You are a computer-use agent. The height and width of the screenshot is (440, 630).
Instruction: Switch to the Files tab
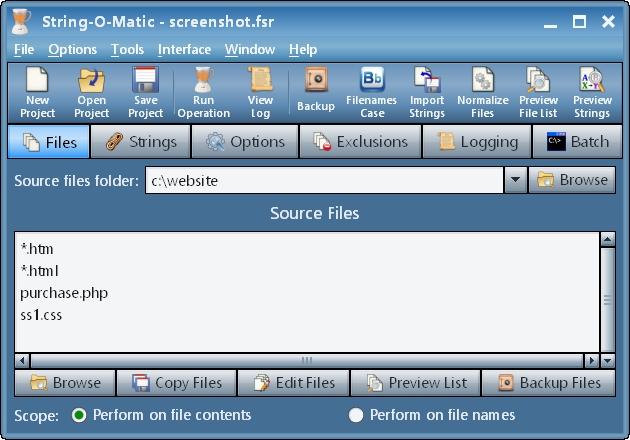coord(48,142)
